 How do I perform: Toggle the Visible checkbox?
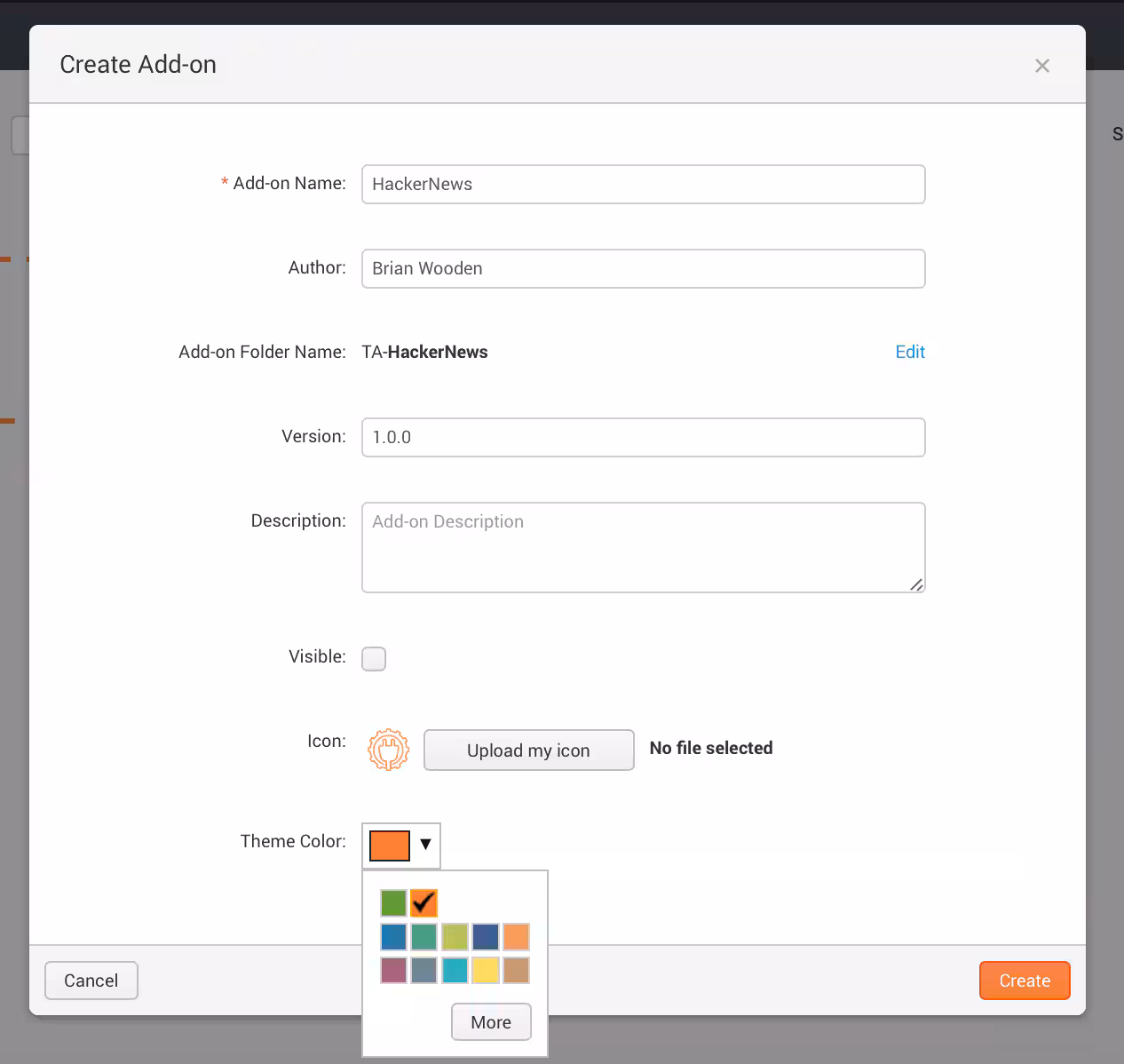click(373, 658)
